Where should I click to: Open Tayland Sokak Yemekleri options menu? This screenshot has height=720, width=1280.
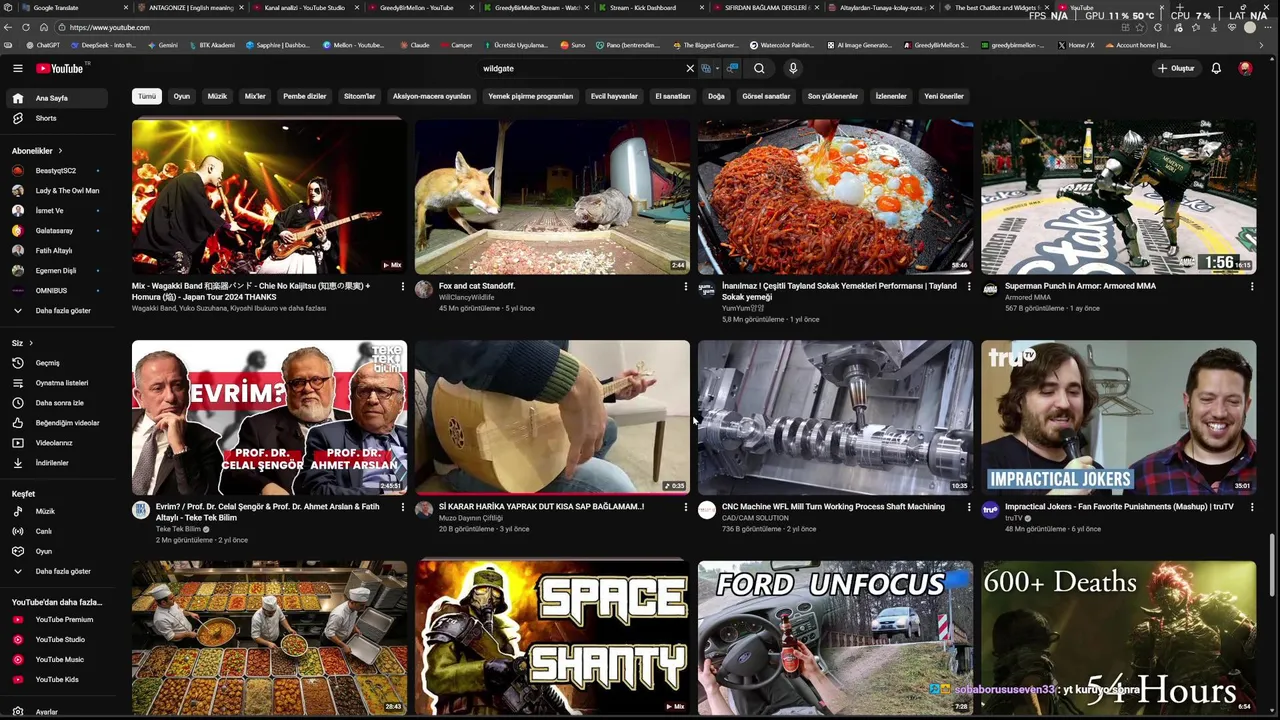[969, 286]
